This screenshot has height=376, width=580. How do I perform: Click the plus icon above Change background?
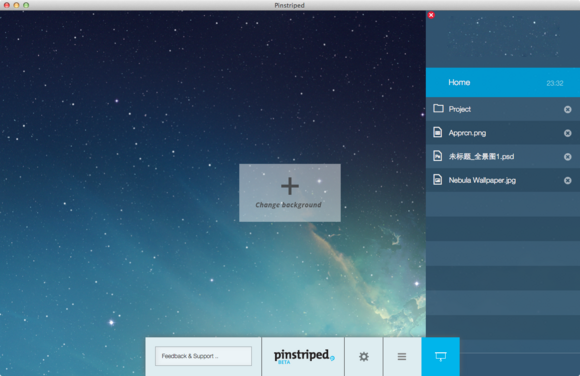click(290, 186)
